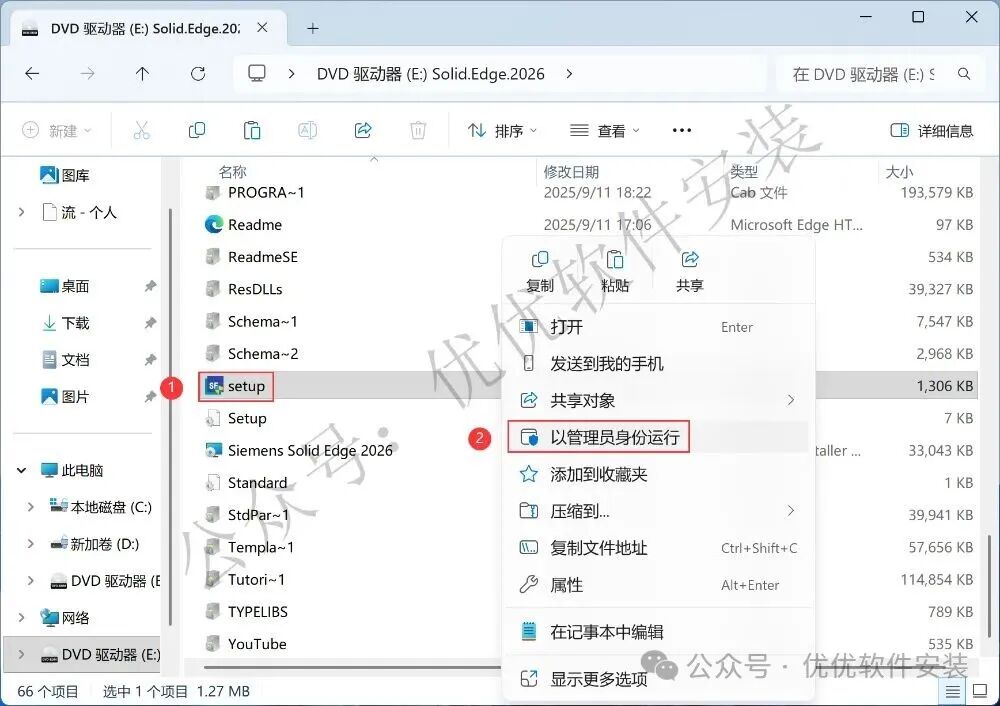Image resolution: width=1000 pixels, height=706 pixels.
Task: Open 文档 in sidebar
Action: pos(65,360)
